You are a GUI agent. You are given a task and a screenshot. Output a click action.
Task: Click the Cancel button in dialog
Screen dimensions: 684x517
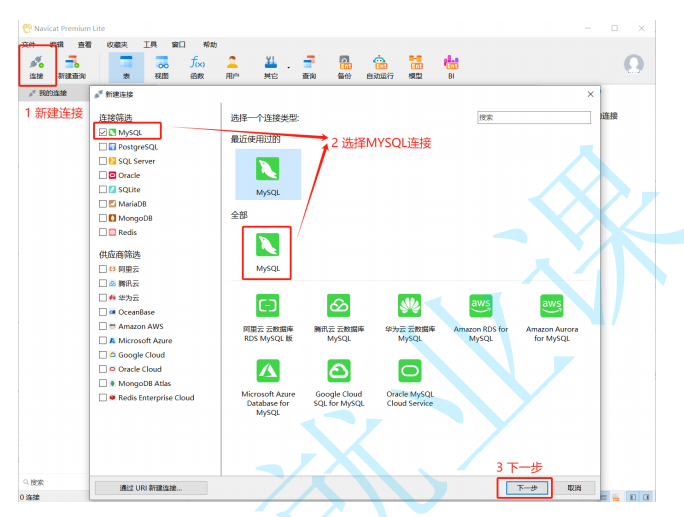pyautogui.click(x=574, y=488)
